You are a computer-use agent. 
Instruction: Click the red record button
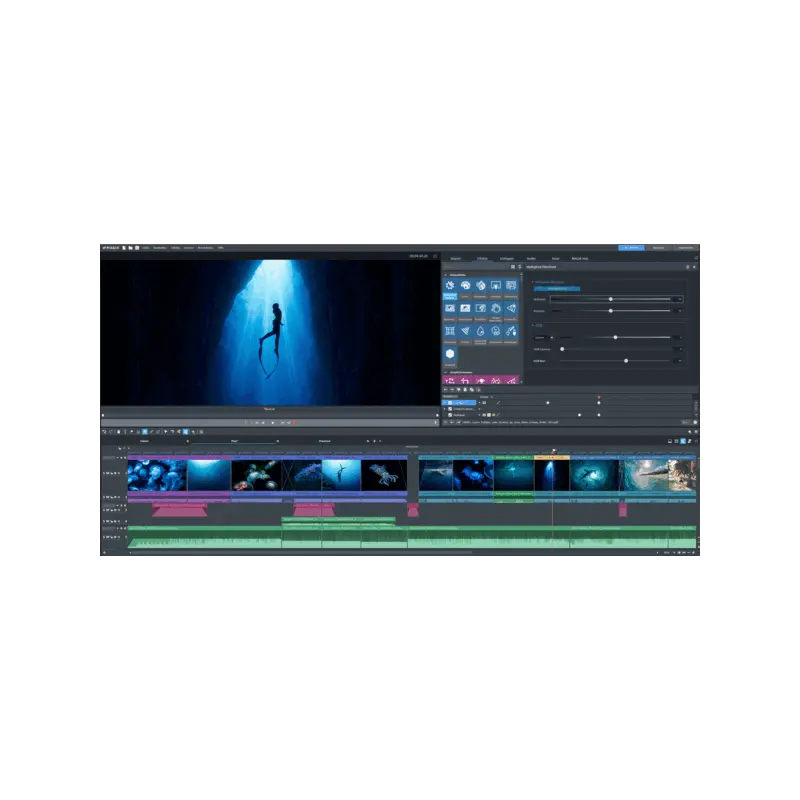click(294, 422)
